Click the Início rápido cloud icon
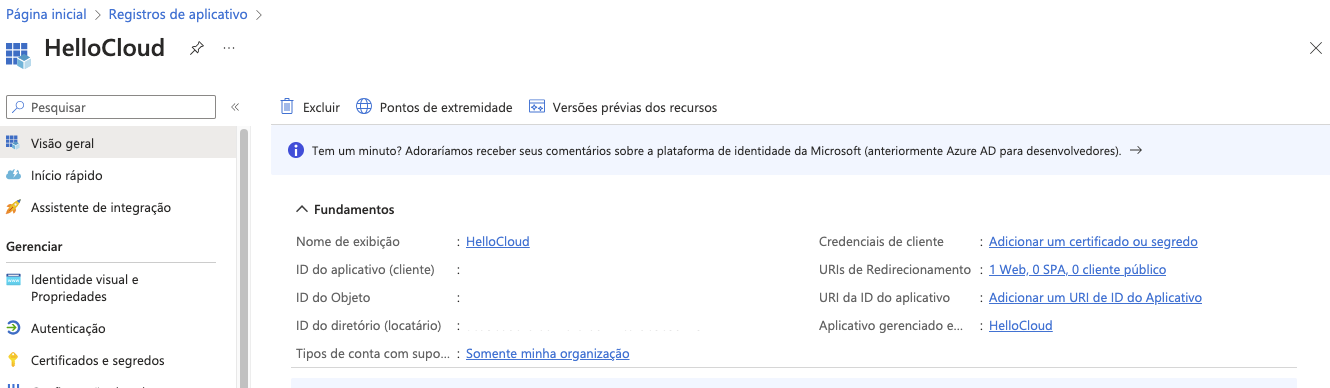This screenshot has height=388, width=1330. [x=13, y=175]
